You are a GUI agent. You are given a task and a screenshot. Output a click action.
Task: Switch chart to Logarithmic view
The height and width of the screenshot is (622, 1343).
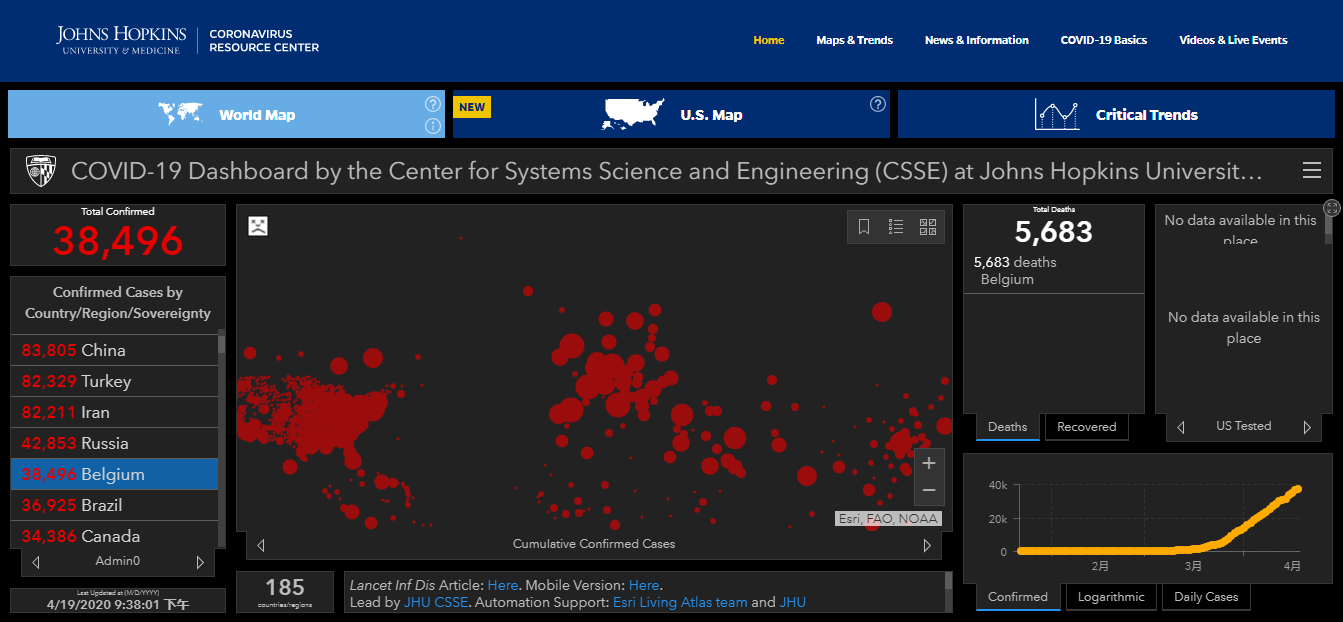pos(1111,597)
